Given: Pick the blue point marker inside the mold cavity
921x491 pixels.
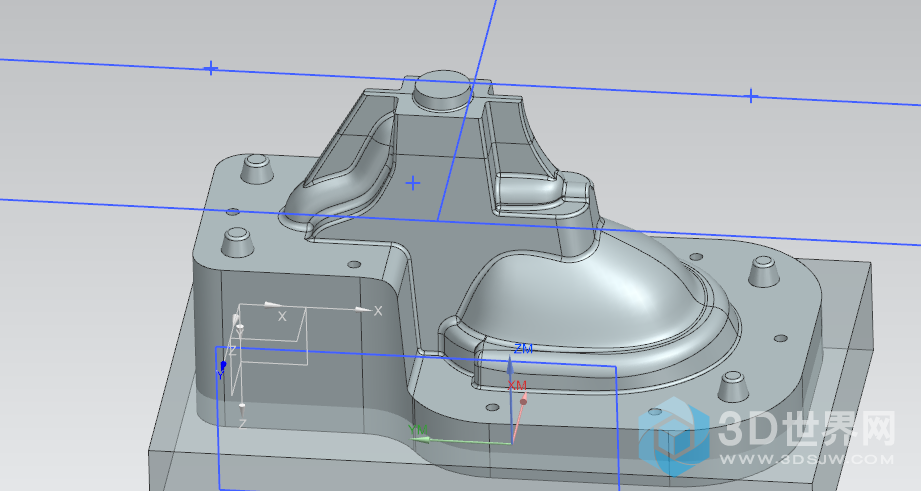Looking at the screenshot, I should [413, 184].
